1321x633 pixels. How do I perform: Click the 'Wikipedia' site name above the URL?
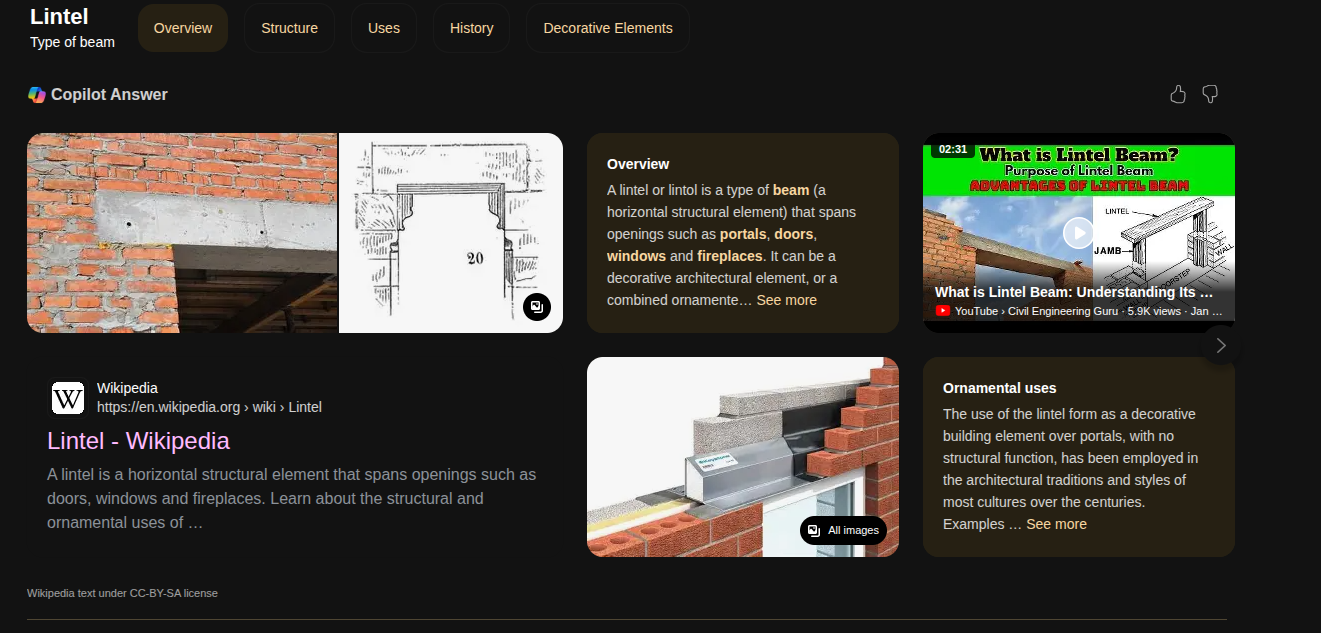(127, 388)
